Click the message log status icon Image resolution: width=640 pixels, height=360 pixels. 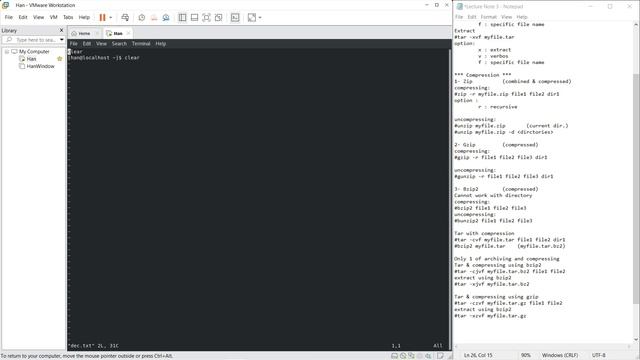coord(440,356)
